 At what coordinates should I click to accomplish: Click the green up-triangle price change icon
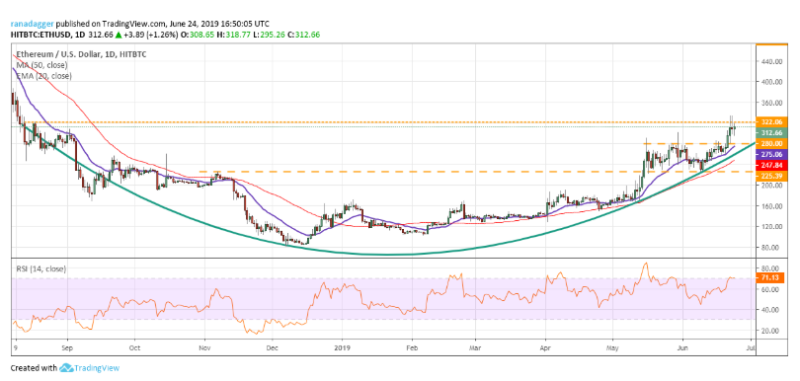[118, 34]
